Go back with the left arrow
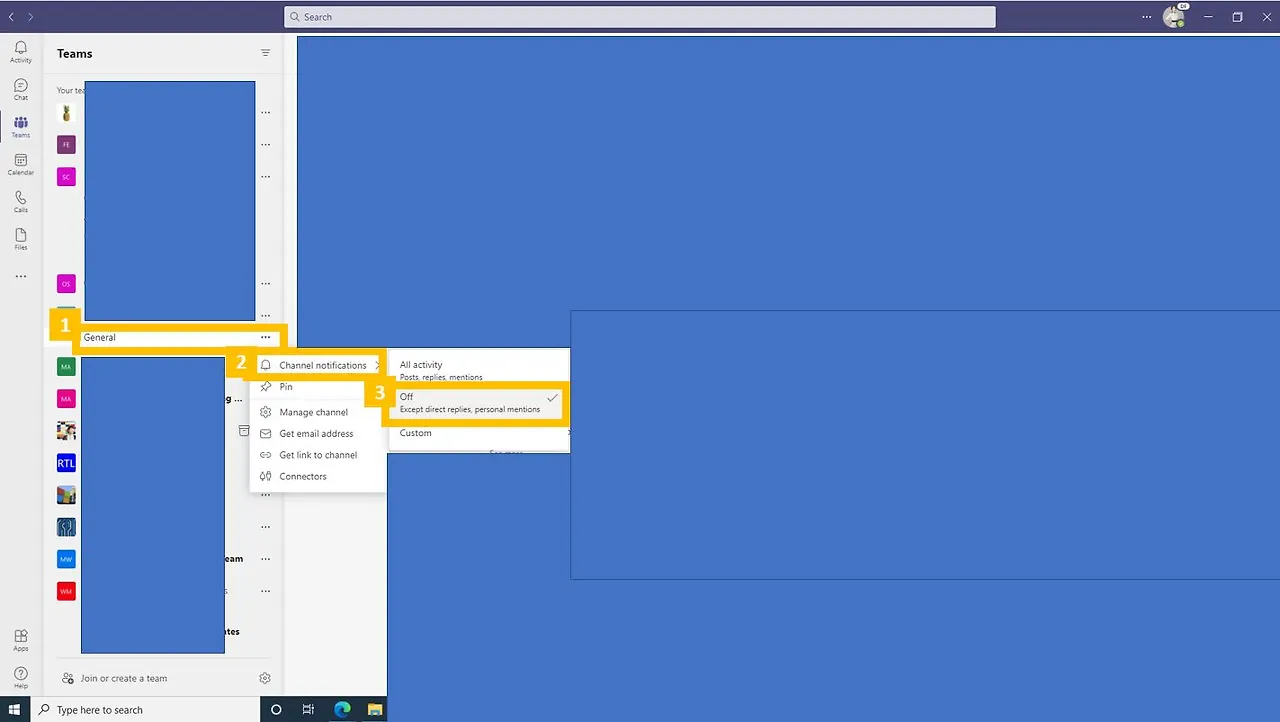 coord(11,17)
